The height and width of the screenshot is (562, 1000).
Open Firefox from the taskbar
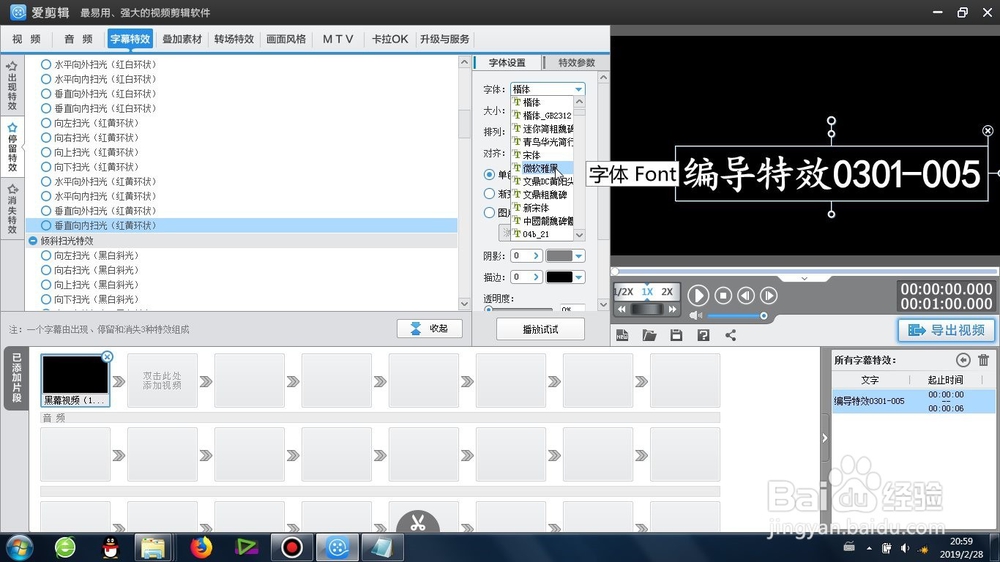point(201,547)
